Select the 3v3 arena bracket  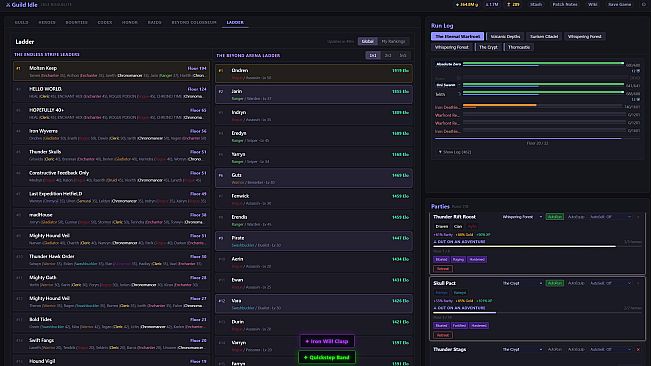[403, 56]
